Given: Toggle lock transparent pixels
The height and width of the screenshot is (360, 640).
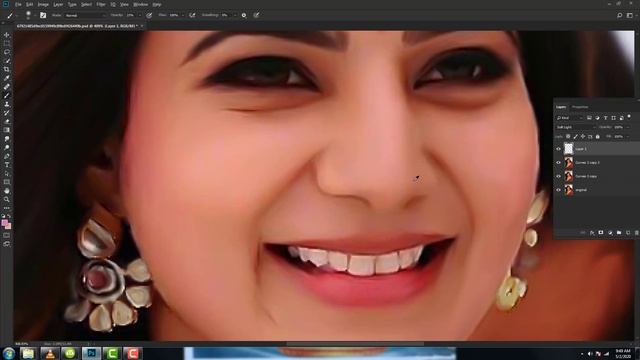Looking at the screenshot, I should coord(568,136).
